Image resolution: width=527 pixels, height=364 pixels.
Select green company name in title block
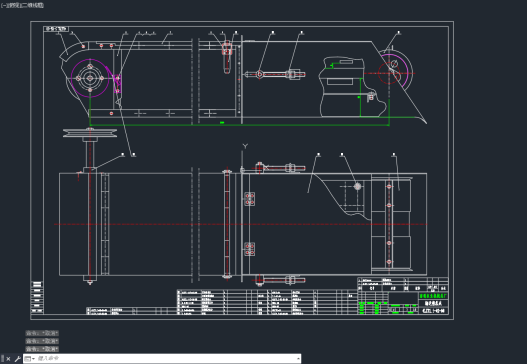tap(434, 296)
